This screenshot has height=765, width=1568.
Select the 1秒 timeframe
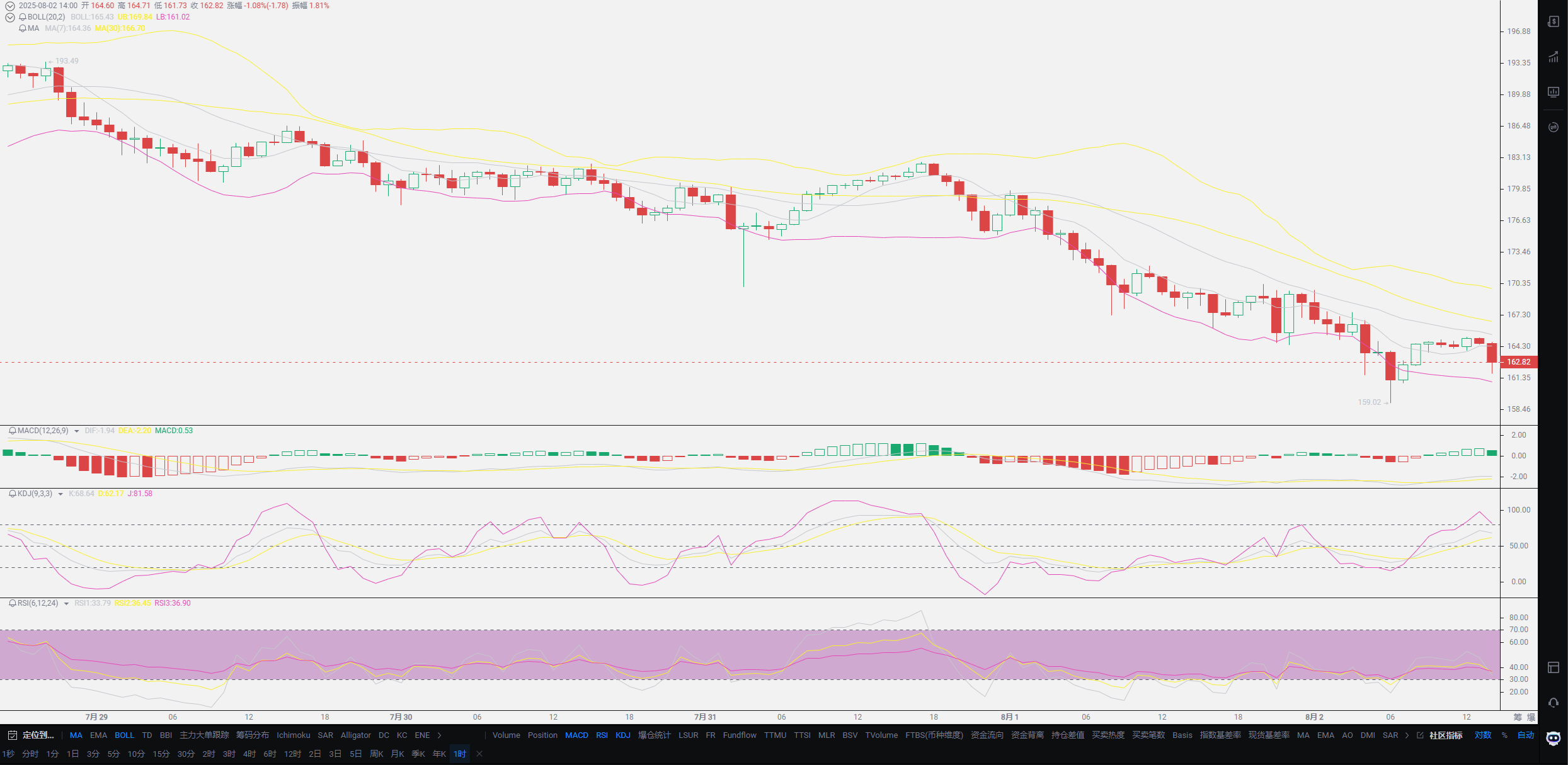[8, 754]
